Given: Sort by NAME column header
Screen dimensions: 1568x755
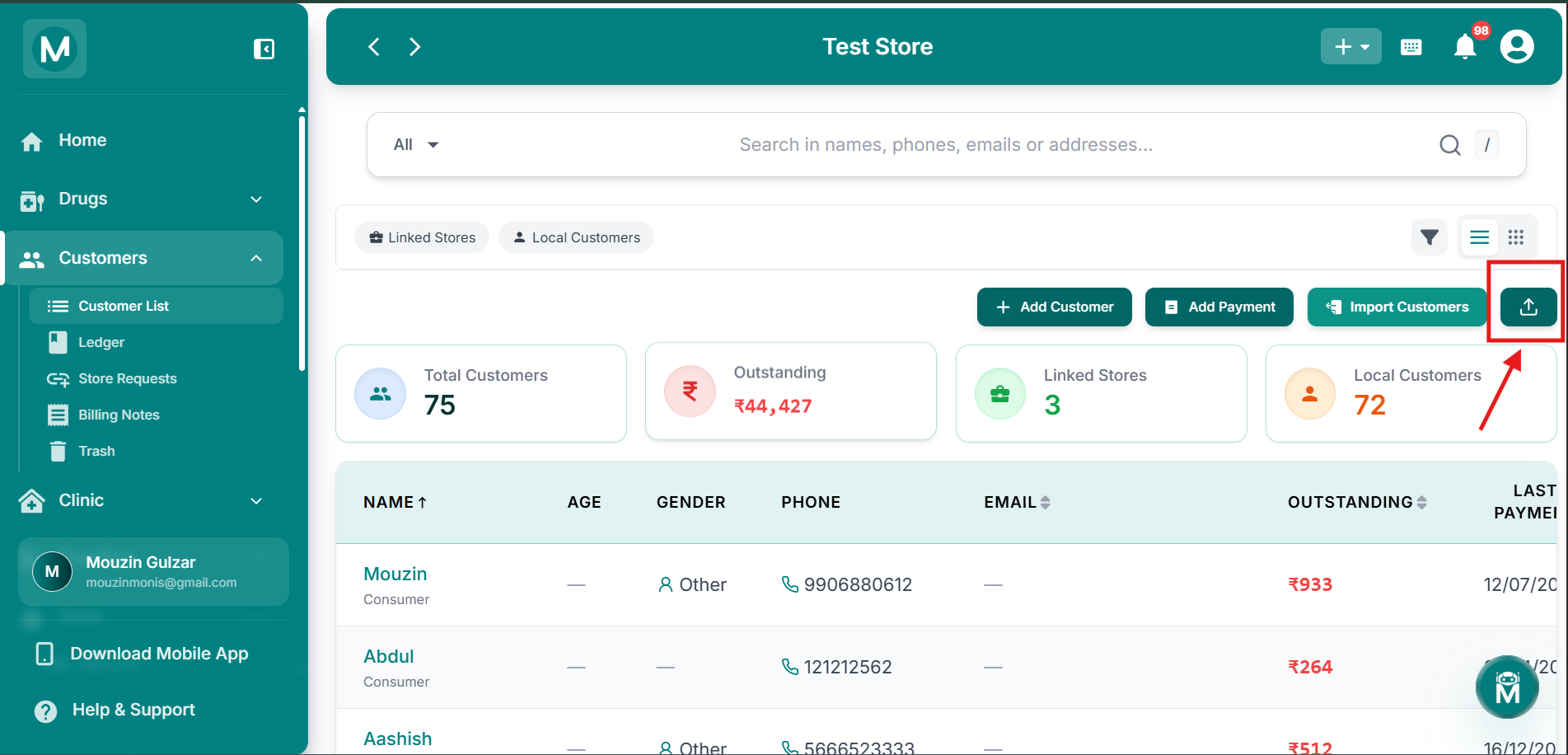Looking at the screenshot, I should coord(396,502).
